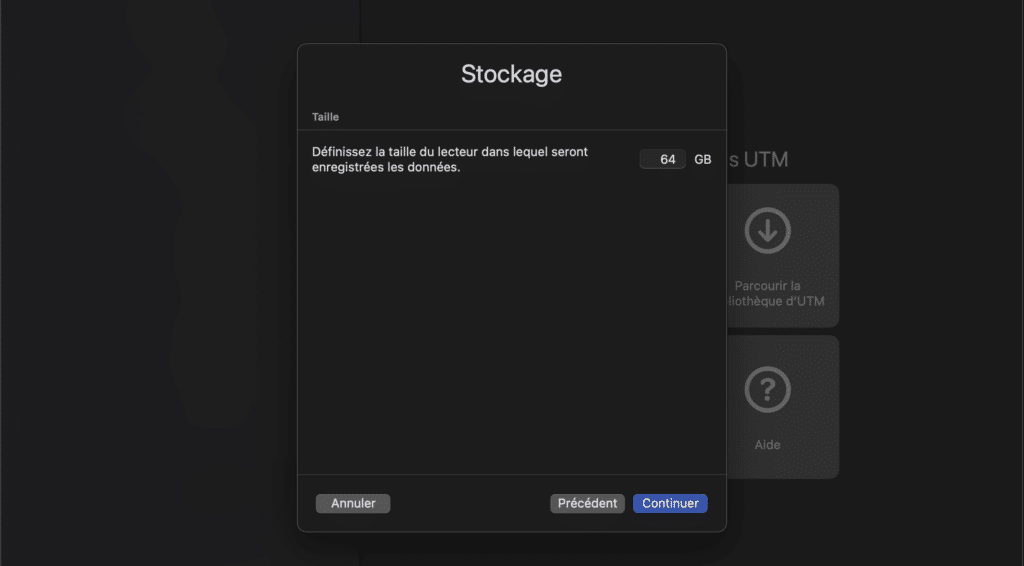Click the empty area inside Stockage dialog

[x=511, y=320]
